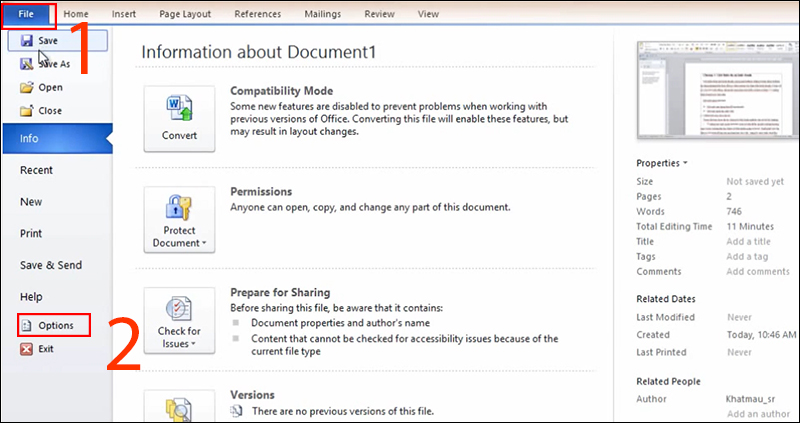Image resolution: width=800 pixels, height=423 pixels.
Task: Click the Save disk icon
Action: pyautogui.click(x=26, y=42)
